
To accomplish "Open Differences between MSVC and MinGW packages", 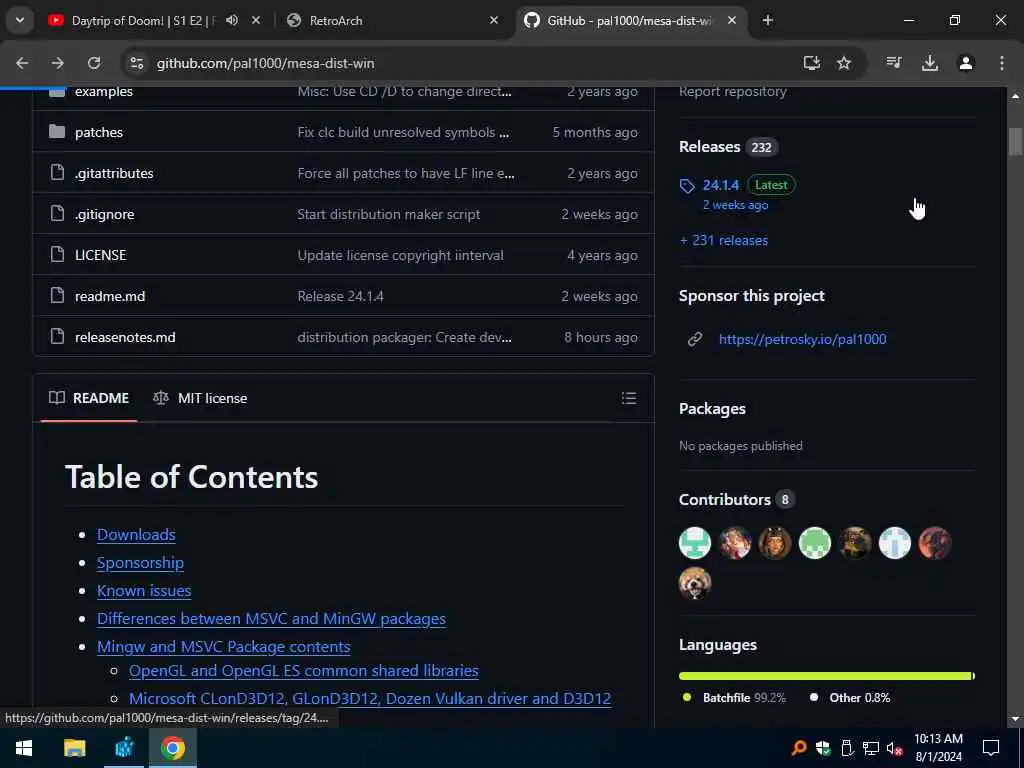I will pos(271,618).
